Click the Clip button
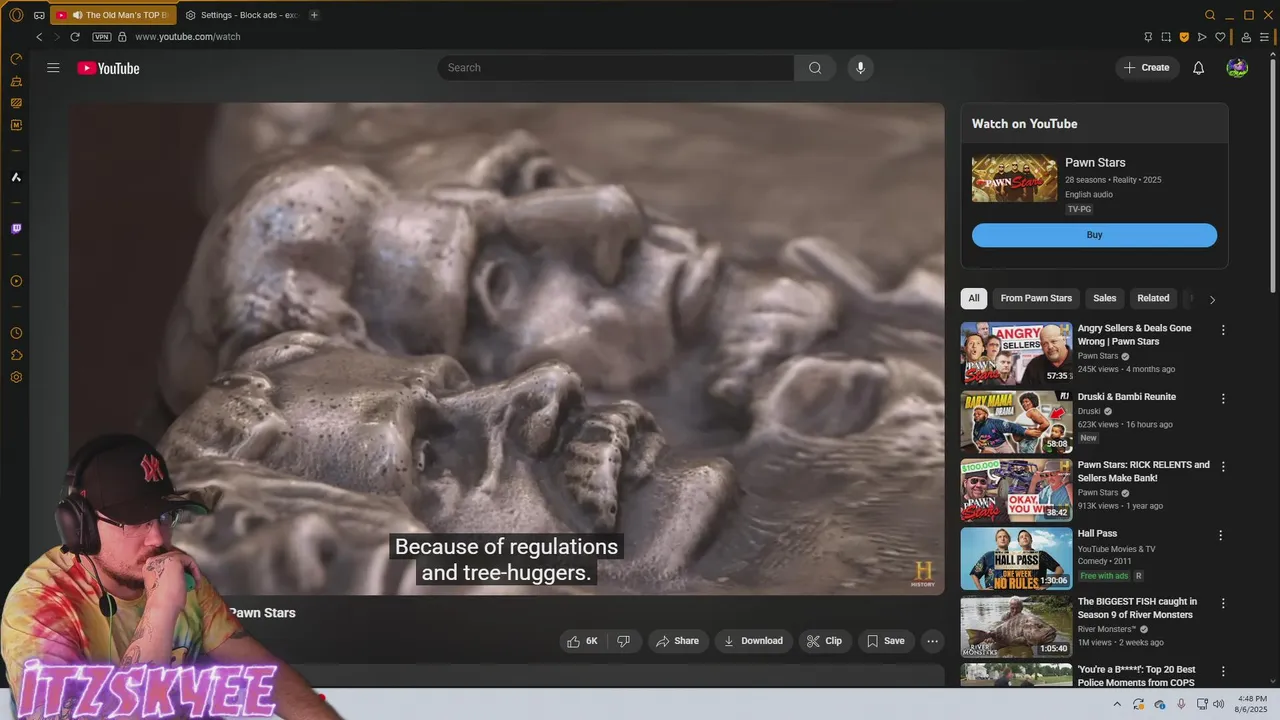 point(825,641)
